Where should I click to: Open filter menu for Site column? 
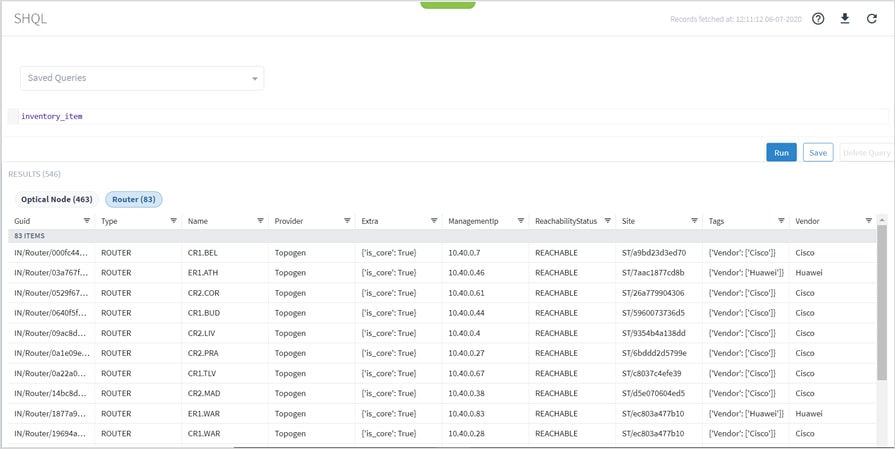pyautogui.click(x=694, y=221)
